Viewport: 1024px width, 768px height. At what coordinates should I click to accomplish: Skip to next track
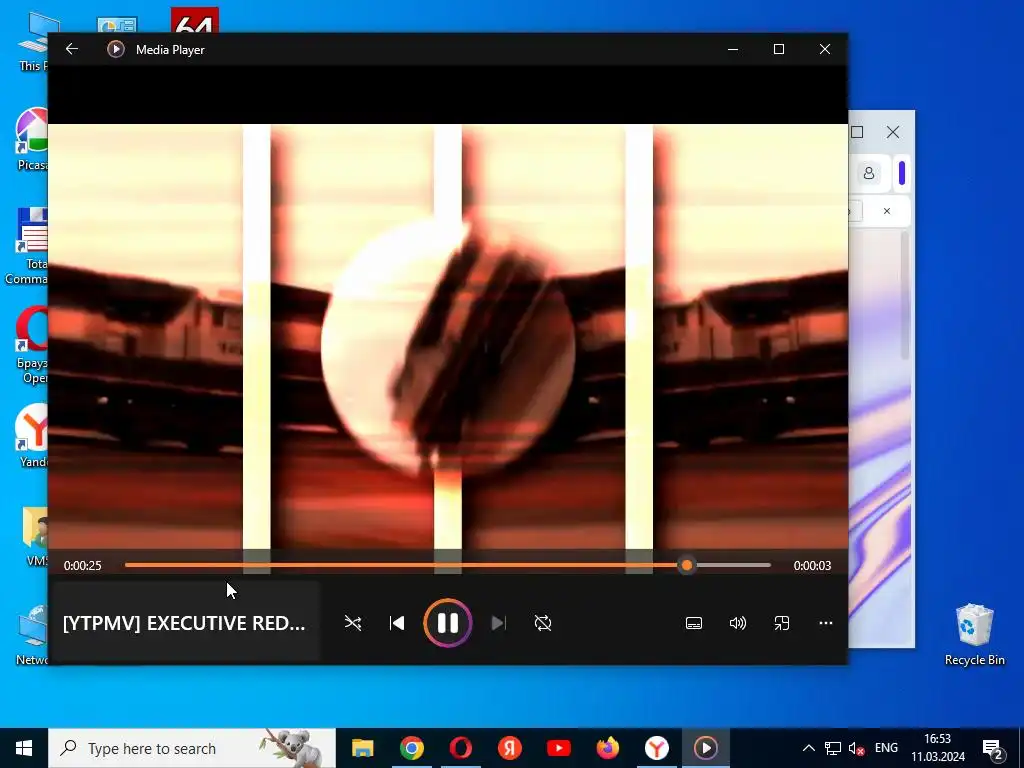498,623
